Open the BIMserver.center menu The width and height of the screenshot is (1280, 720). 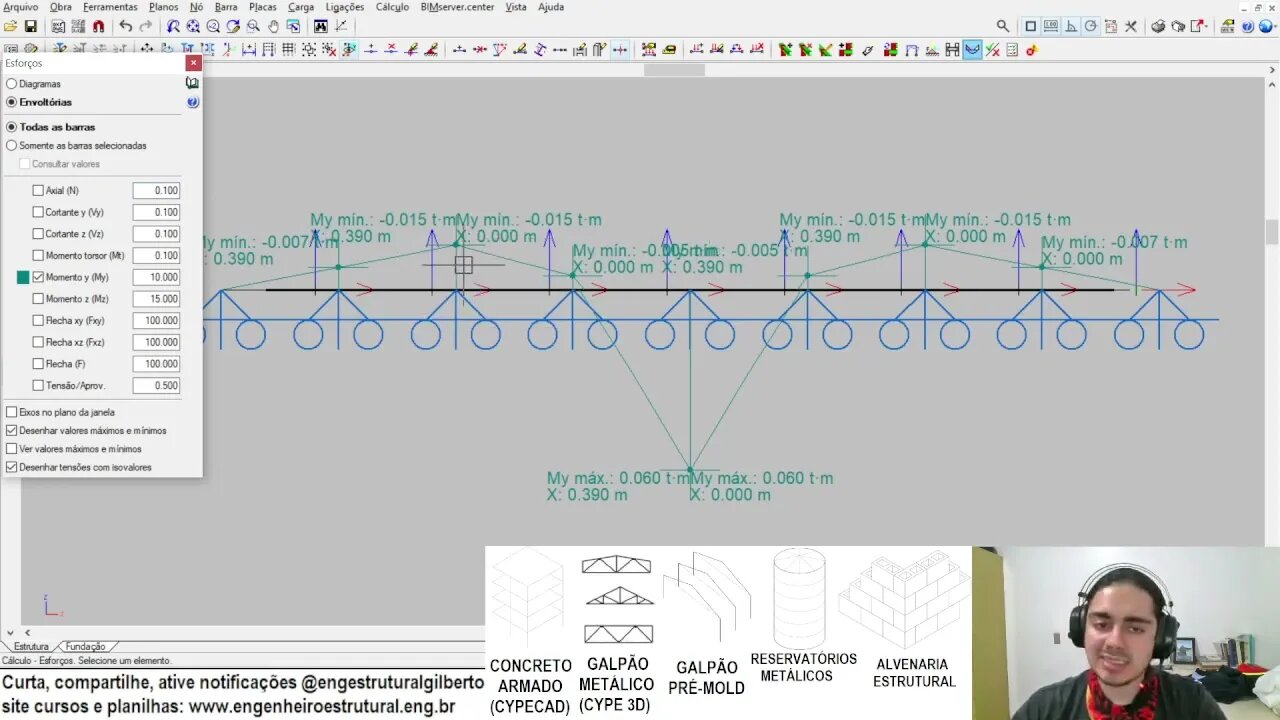click(457, 7)
